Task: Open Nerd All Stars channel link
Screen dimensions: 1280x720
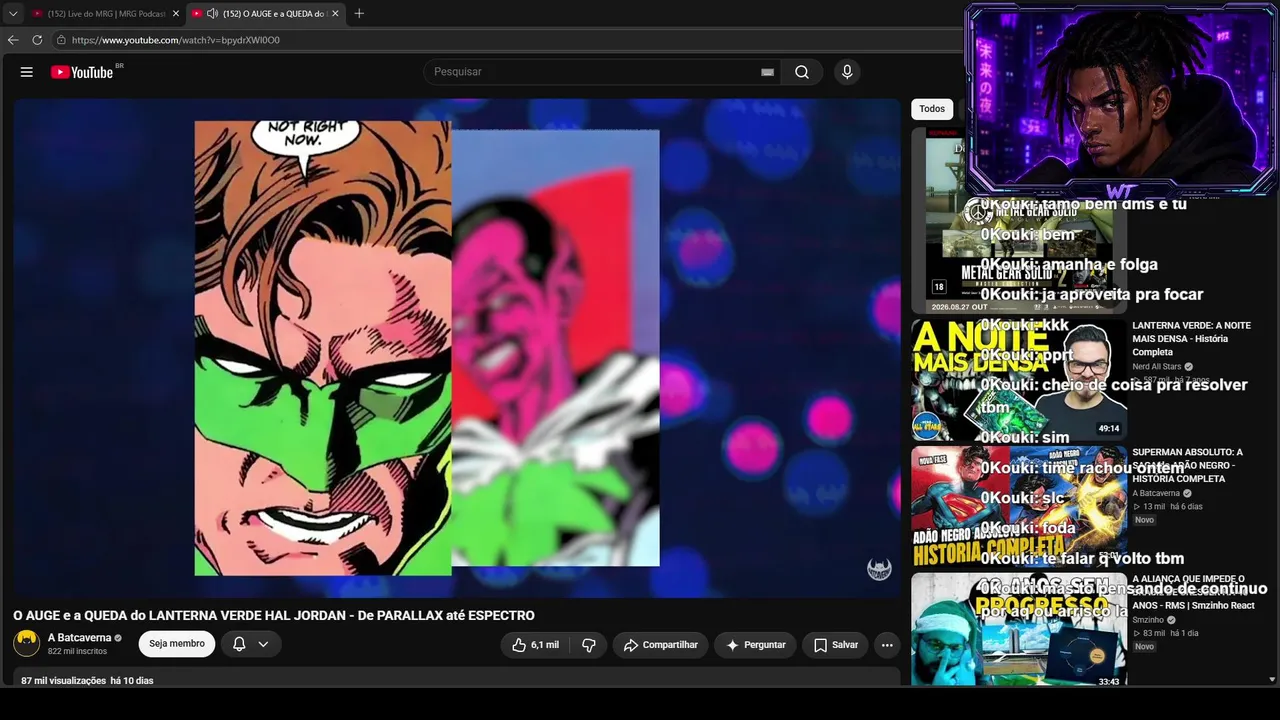Action: point(1157,367)
